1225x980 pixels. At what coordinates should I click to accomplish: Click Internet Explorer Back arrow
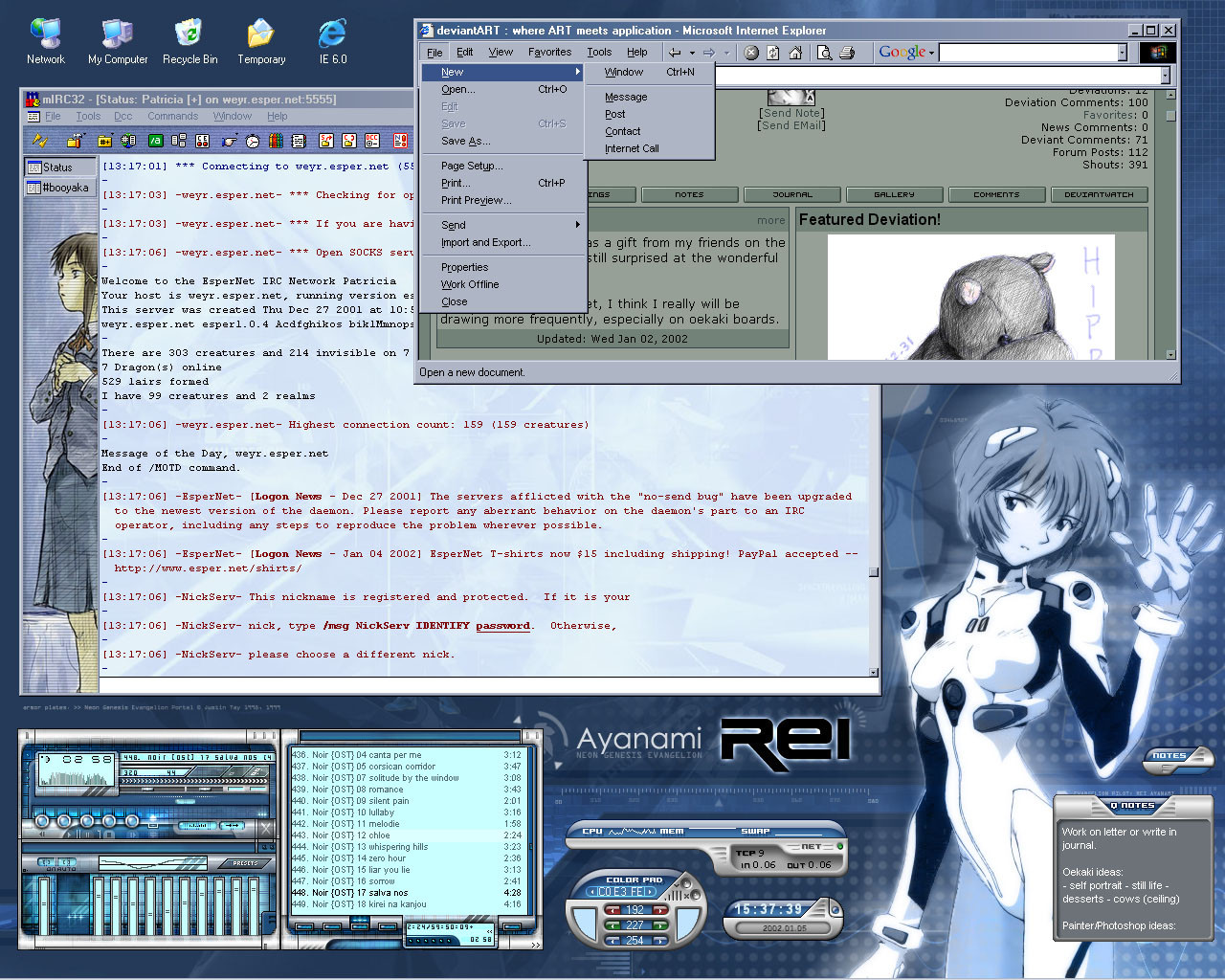[676, 53]
